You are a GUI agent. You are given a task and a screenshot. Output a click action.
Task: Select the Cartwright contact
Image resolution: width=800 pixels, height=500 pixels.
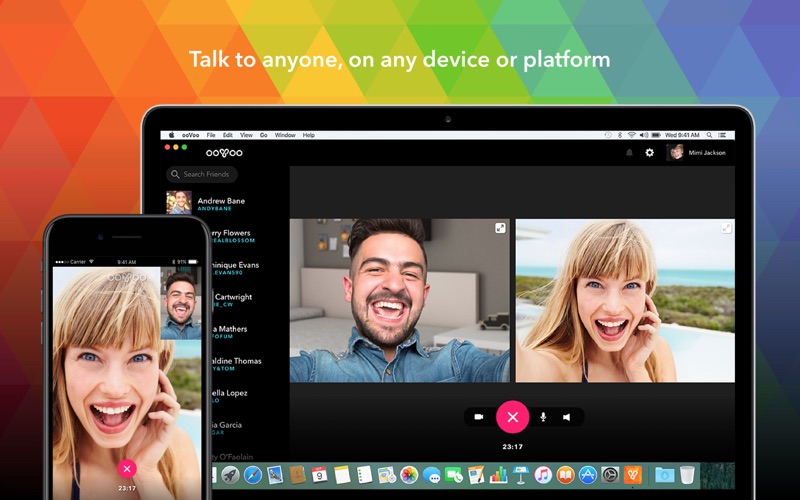click(x=232, y=299)
